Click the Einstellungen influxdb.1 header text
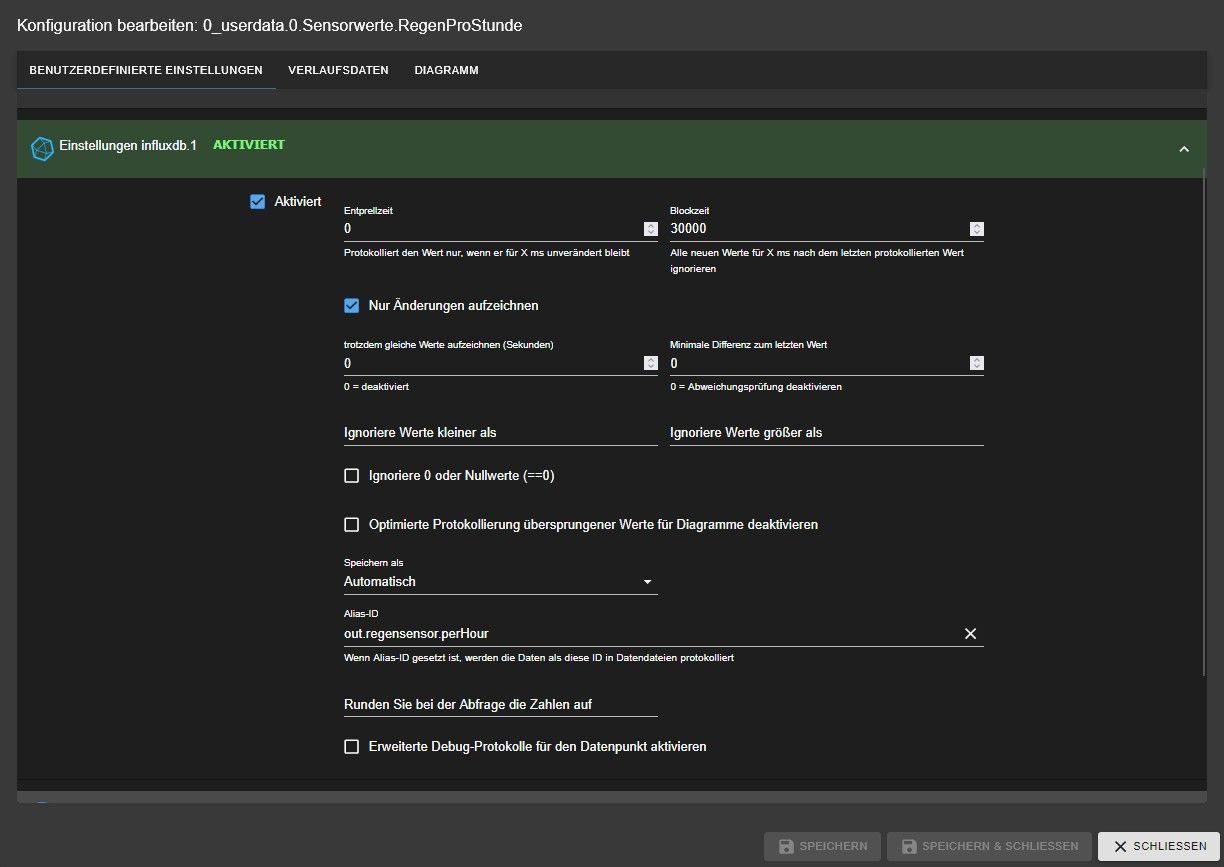The image size is (1224, 867). [x=128, y=146]
